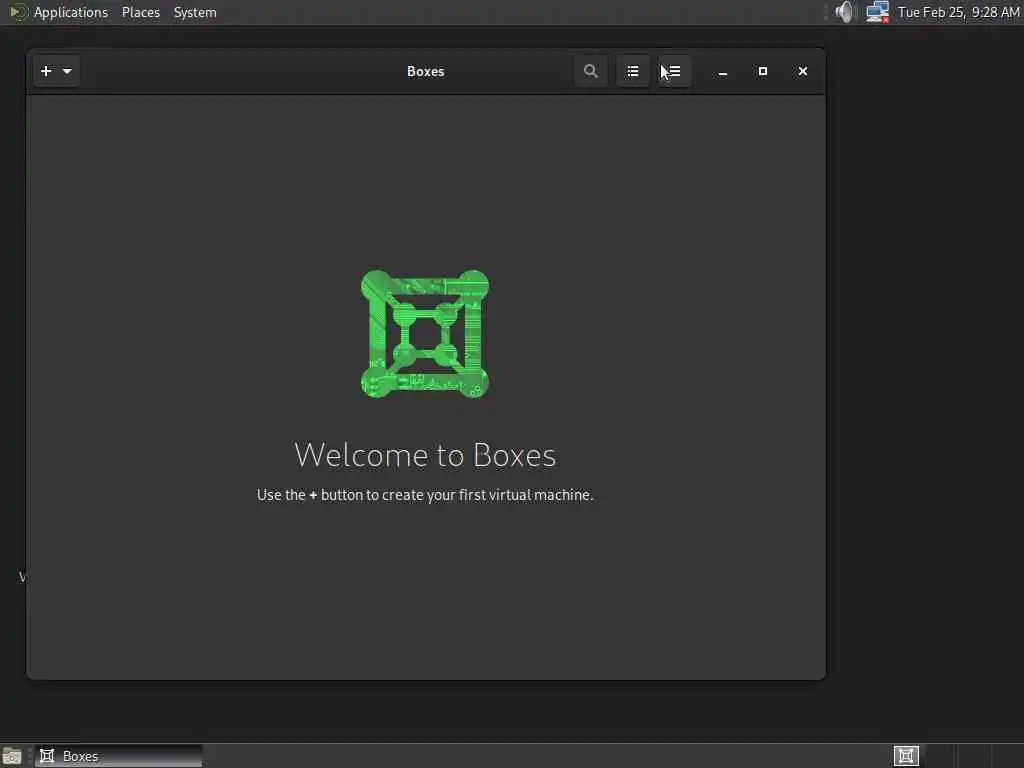Open the Places menu
Screen dimensions: 1024x768
click(141, 12)
